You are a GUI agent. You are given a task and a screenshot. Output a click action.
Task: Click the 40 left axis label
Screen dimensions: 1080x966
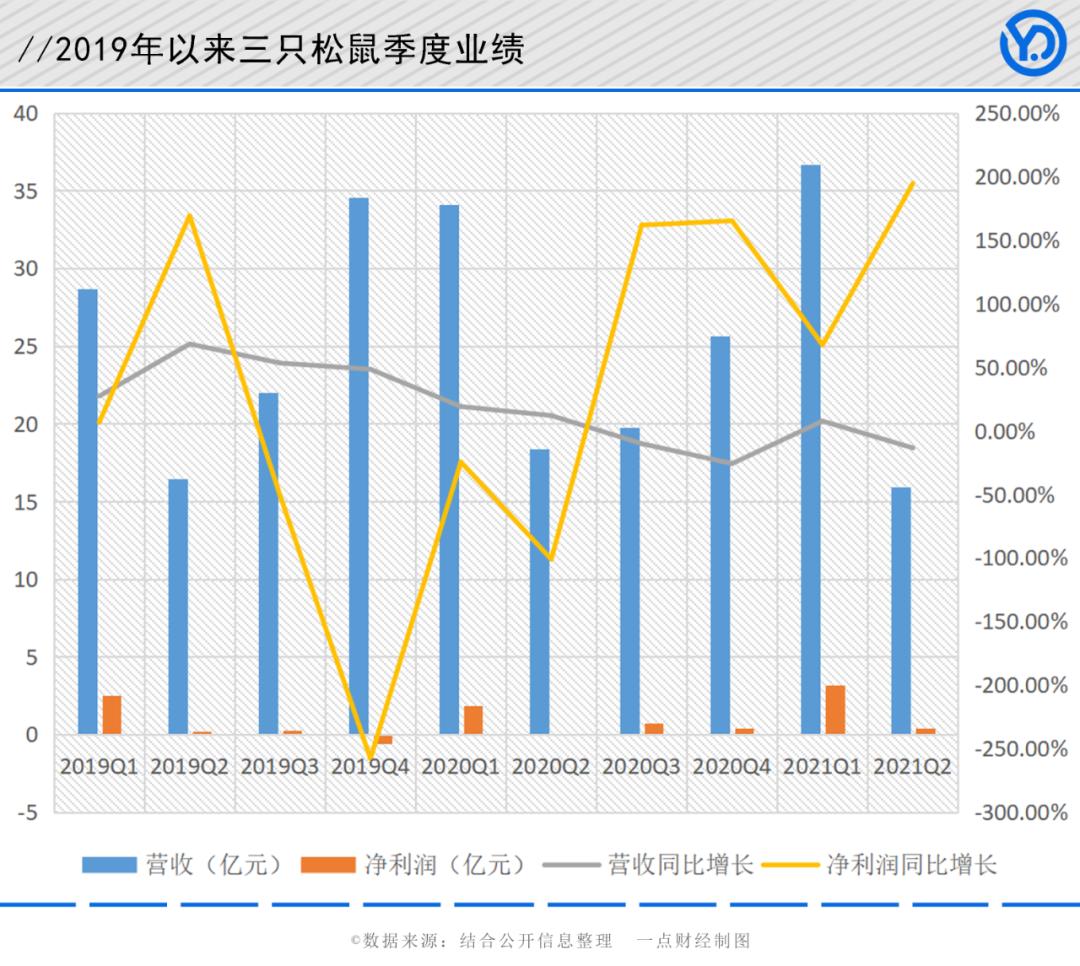pyautogui.click(x=26, y=113)
